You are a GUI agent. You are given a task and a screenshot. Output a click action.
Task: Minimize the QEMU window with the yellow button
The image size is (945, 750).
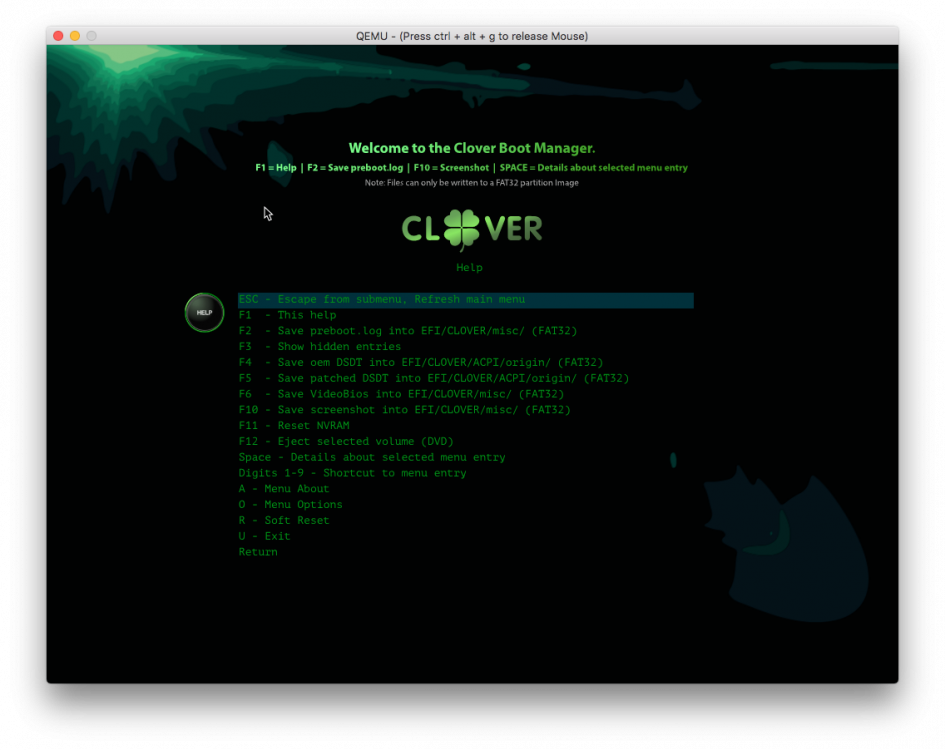coord(75,36)
